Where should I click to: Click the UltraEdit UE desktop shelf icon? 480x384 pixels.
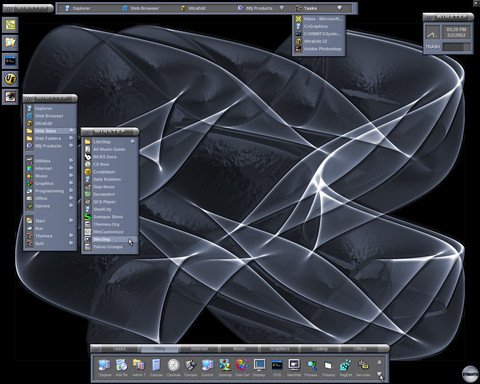coord(10,79)
